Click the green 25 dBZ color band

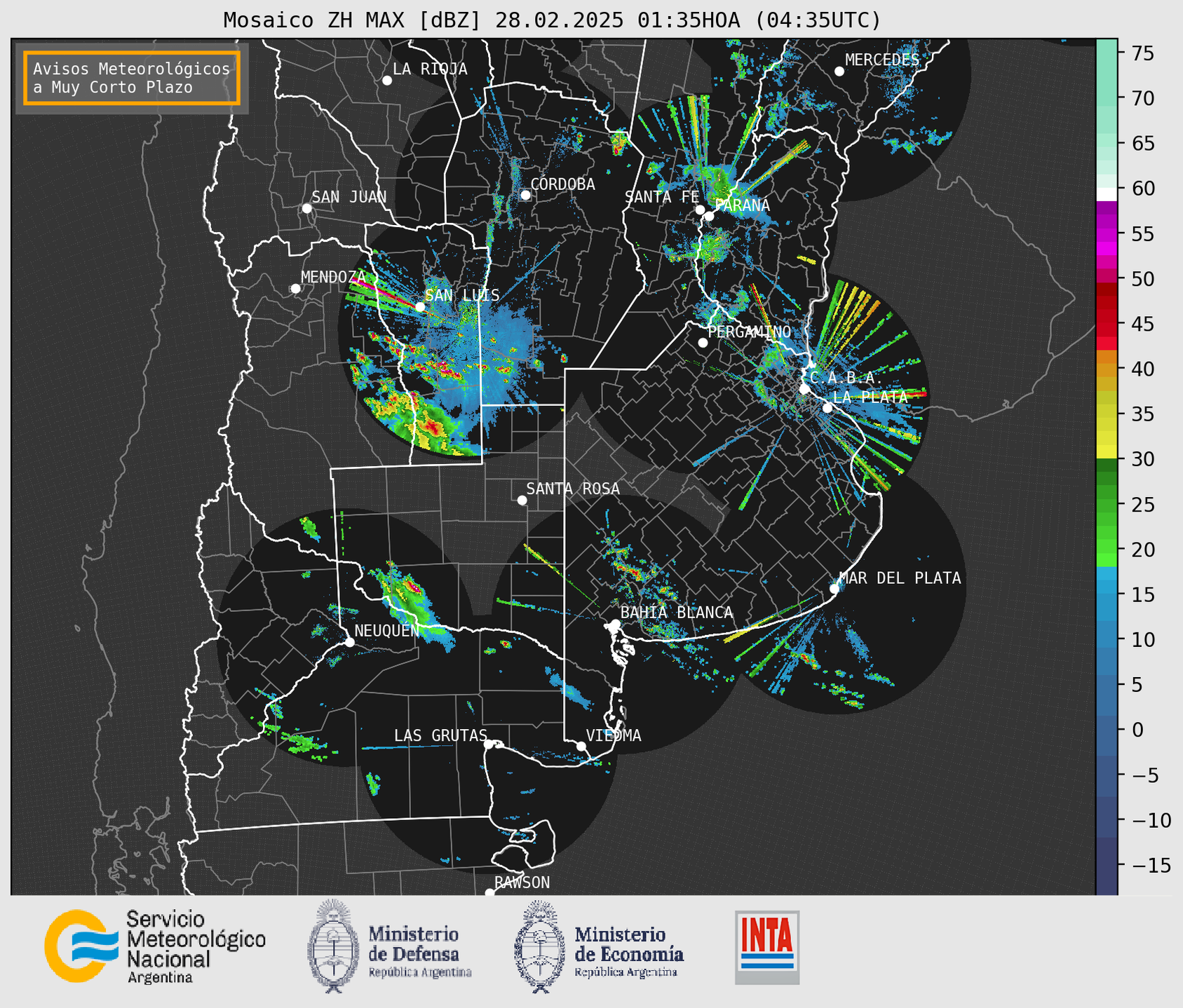(1107, 505)
